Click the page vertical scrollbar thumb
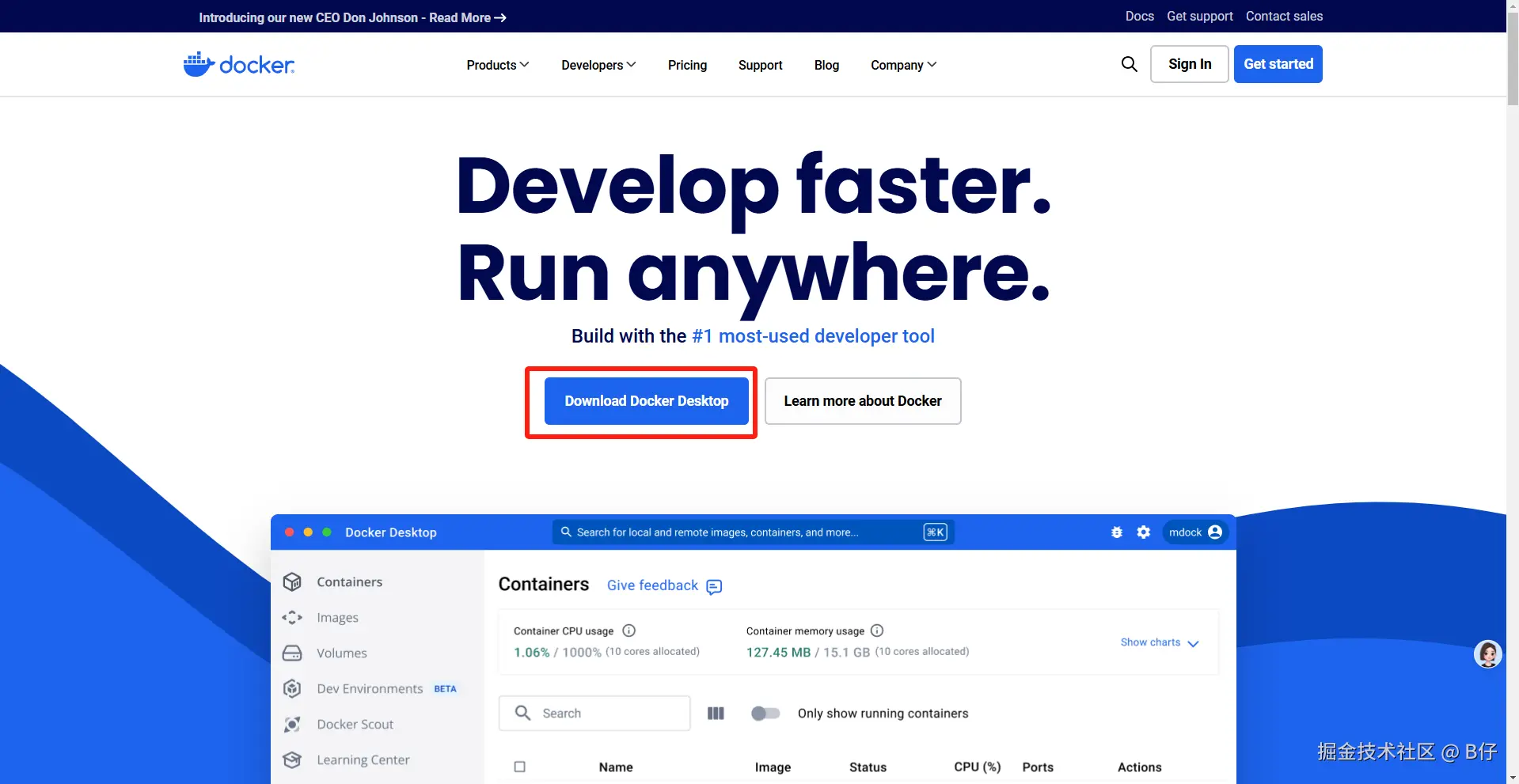The width and height of the screenshot is (1519, 784). tap(1513, 57)
